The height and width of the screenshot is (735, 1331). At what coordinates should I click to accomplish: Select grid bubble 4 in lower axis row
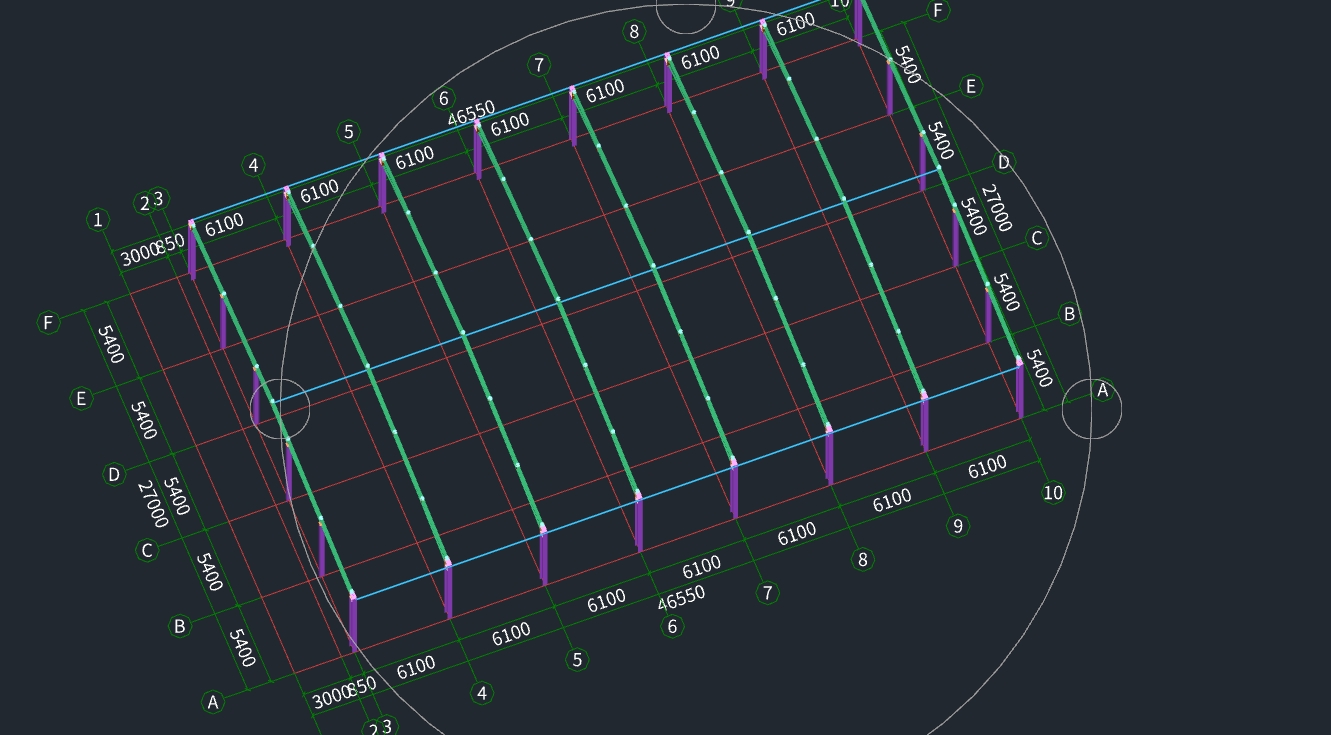[x=482, y=693]
